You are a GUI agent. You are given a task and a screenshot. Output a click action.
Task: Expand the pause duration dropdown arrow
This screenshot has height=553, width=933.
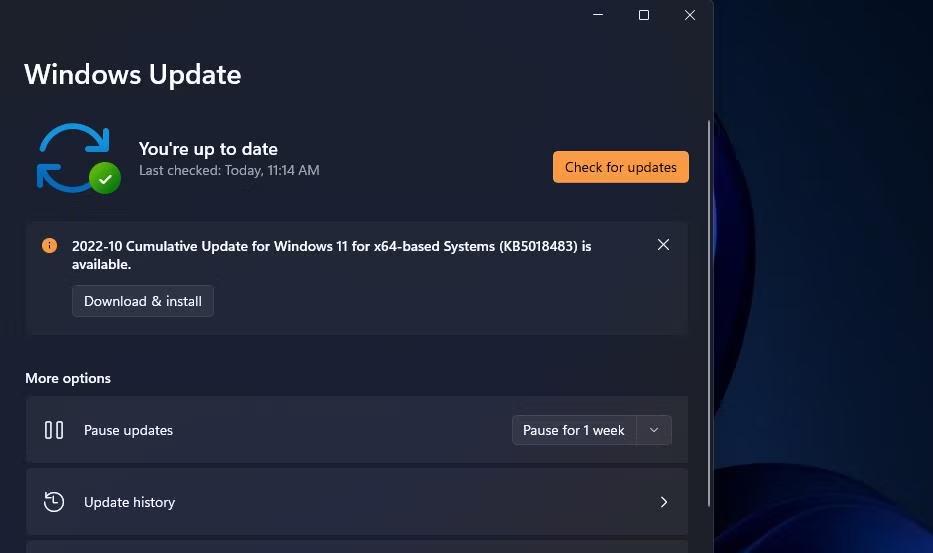click(x=654, y=430)
